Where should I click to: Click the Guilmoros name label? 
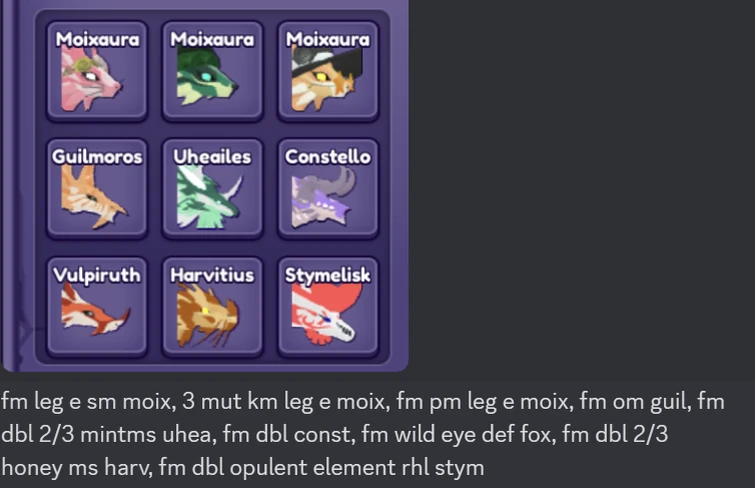(97, 157)
